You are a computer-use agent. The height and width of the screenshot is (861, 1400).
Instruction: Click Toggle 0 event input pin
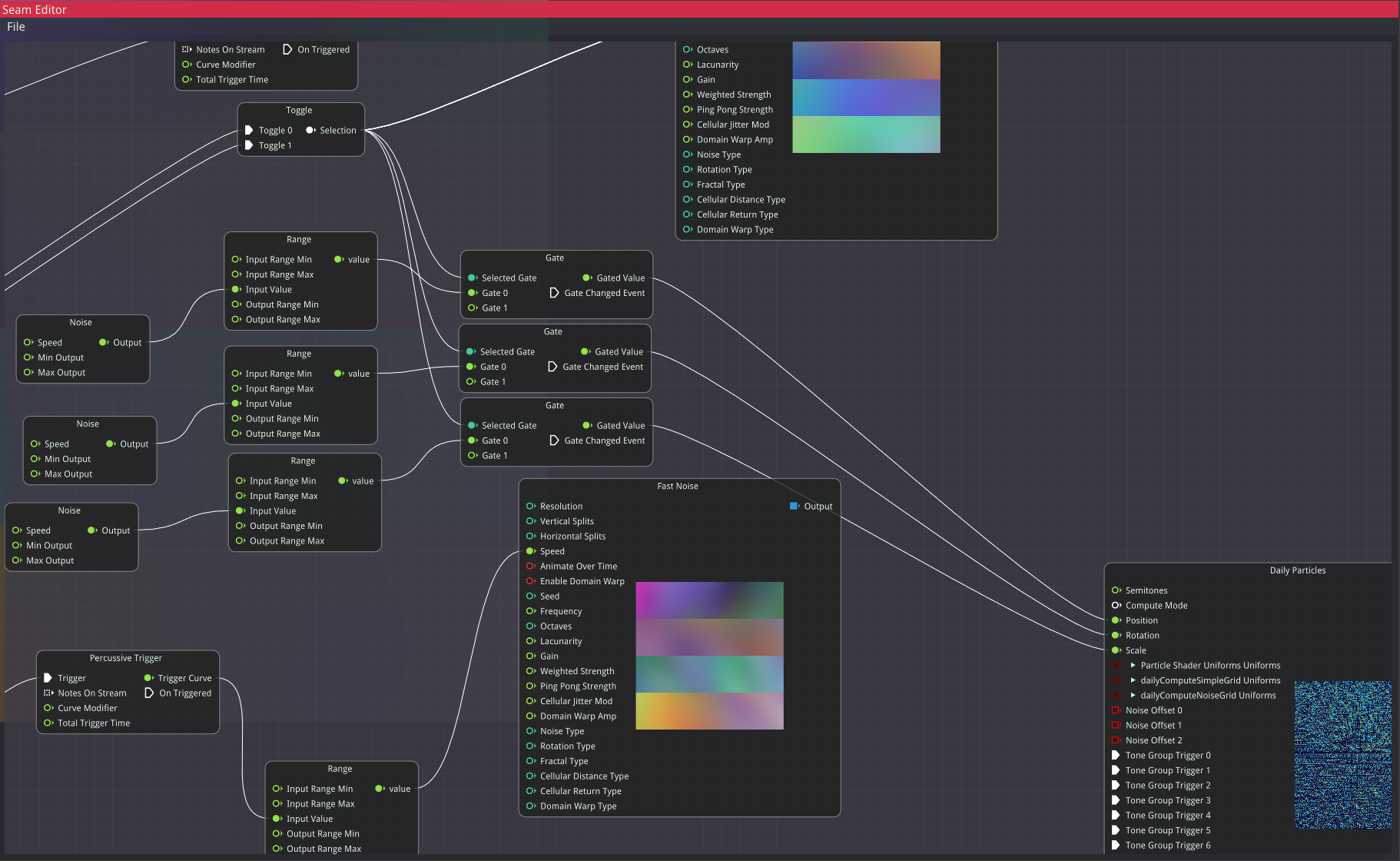(249, 131)
